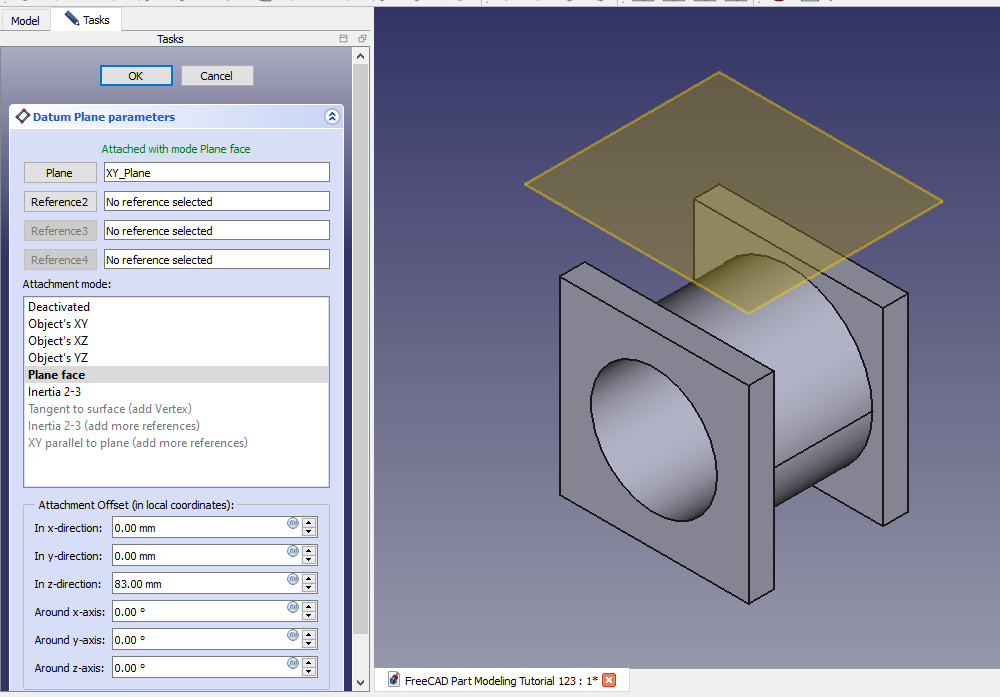Switch to the Model tab
This screenshot has width=1000, height=697.
point(25,20)
